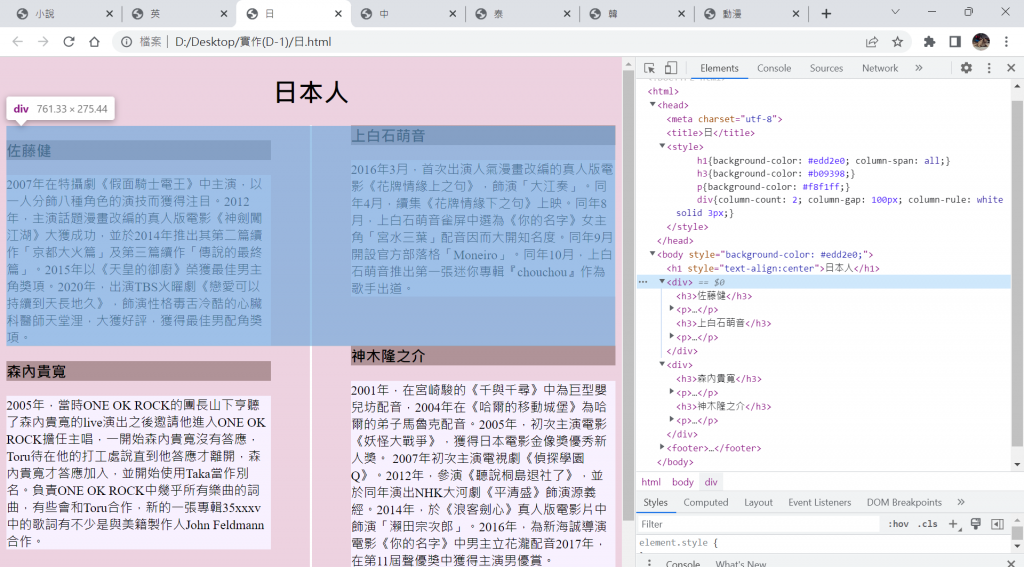Click the address bar URL
The image size is (1024, 567).
(253, 42)
